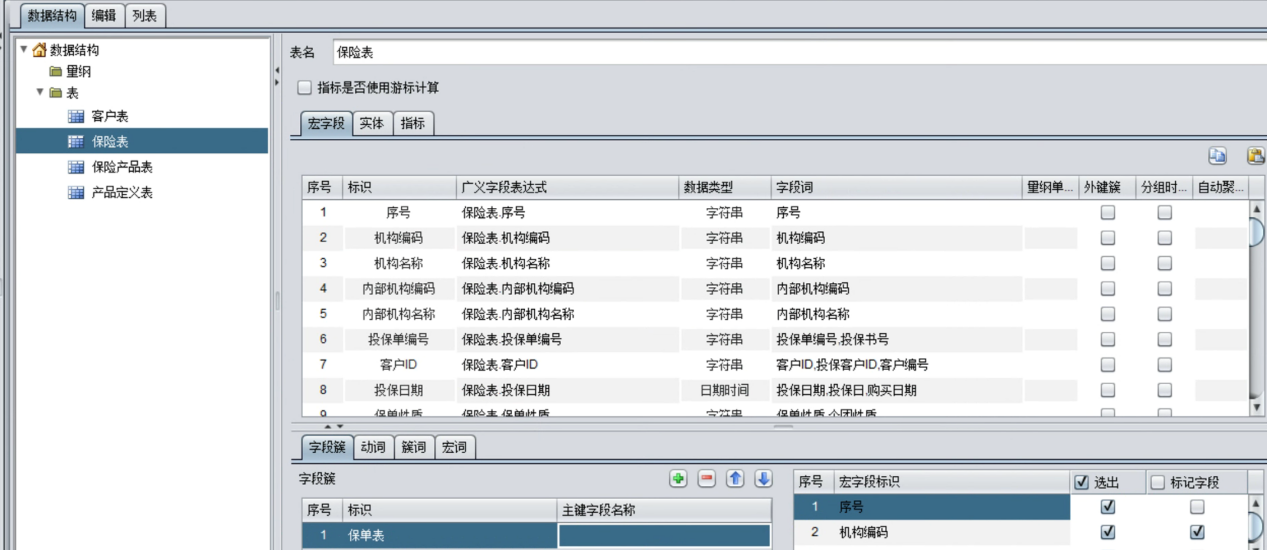
Task: Click the 主键字段名称 cell of 保单表
Action: (664, 535)
